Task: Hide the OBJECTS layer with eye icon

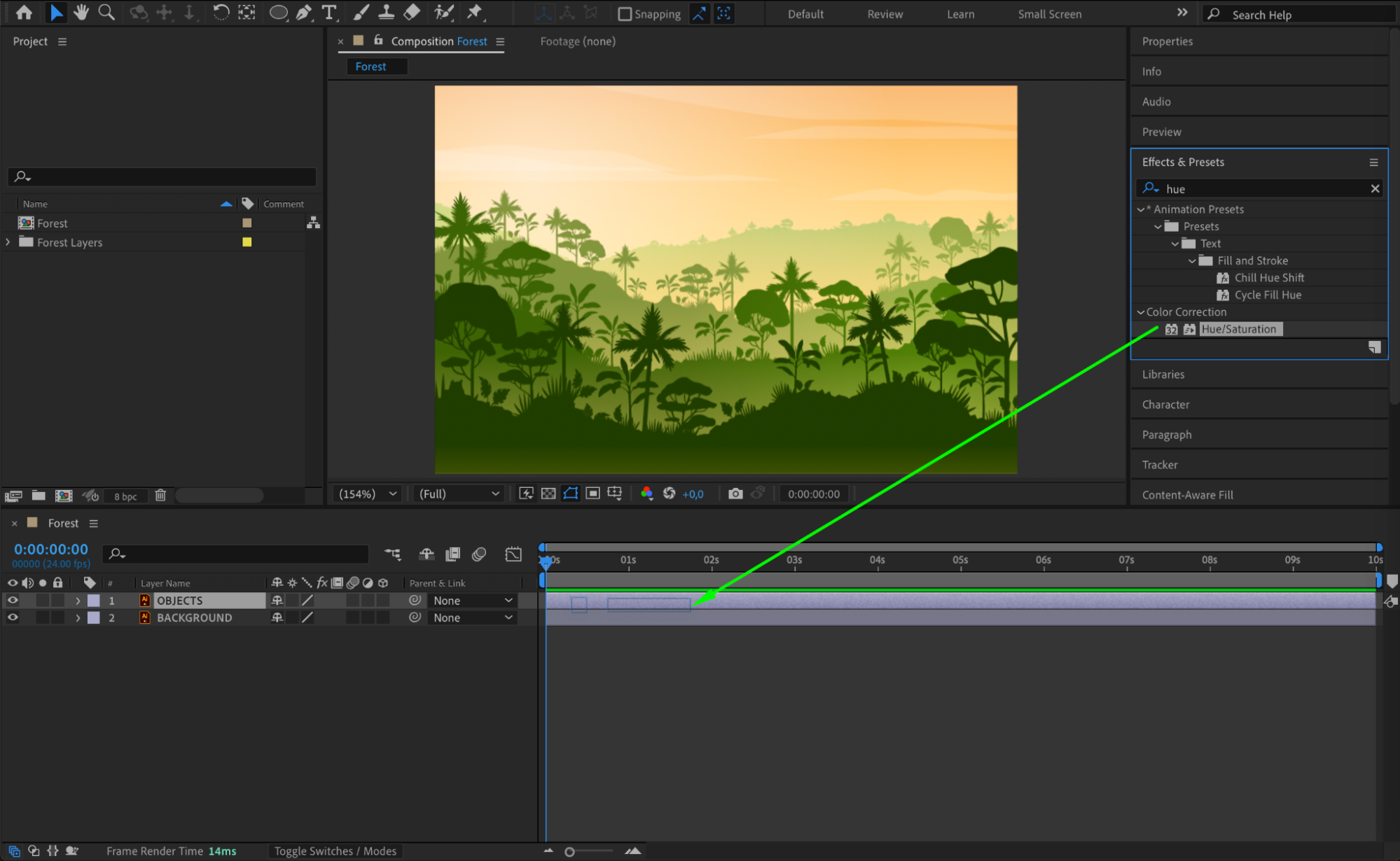Action: (x=13, y=601)
